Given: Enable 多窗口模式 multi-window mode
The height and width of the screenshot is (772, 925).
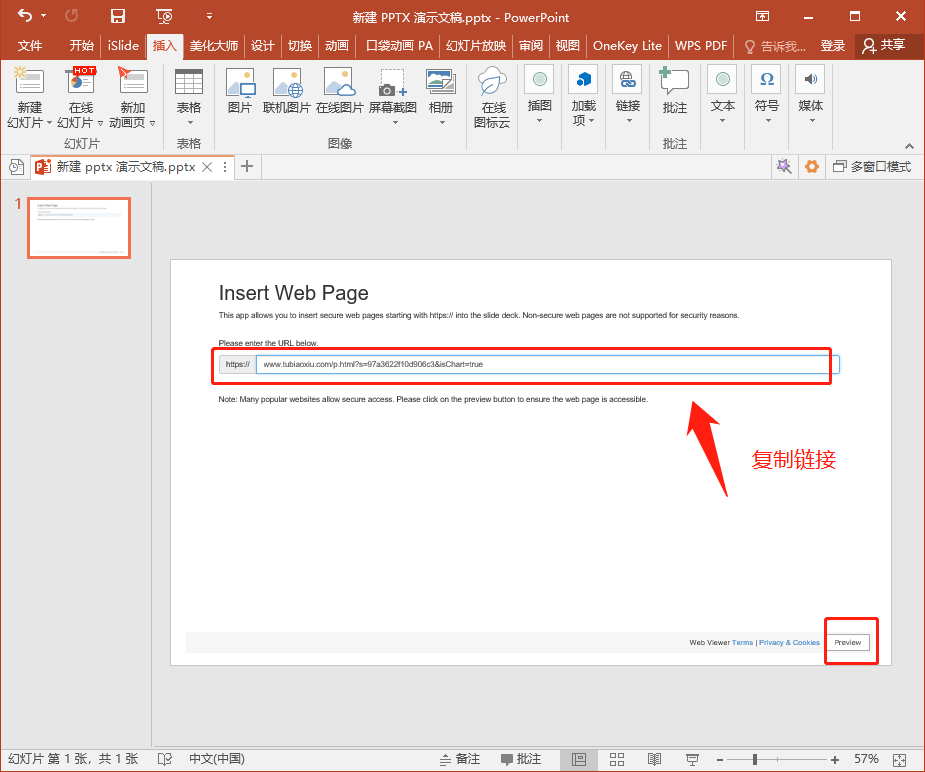Looking at the screenshot, I should click(872, 167).
